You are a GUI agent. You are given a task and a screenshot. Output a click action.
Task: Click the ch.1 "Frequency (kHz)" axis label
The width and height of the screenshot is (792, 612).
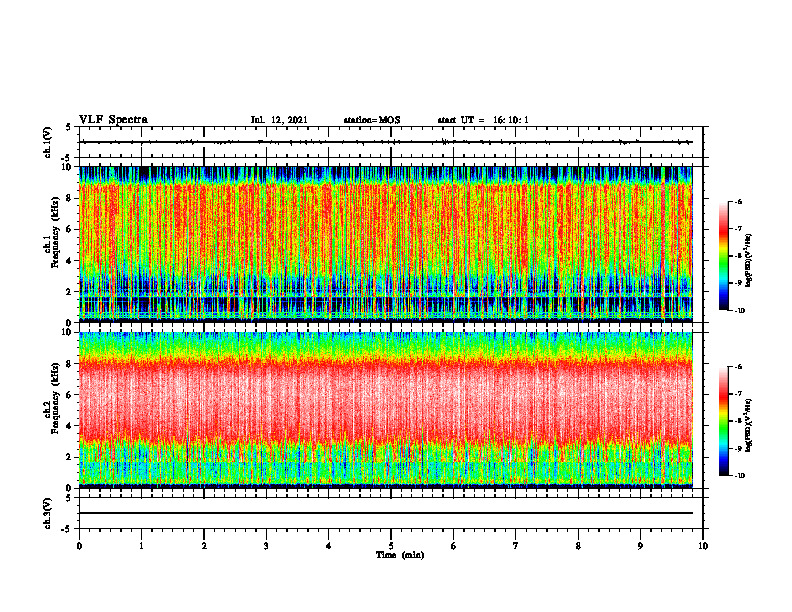(55, 232)
